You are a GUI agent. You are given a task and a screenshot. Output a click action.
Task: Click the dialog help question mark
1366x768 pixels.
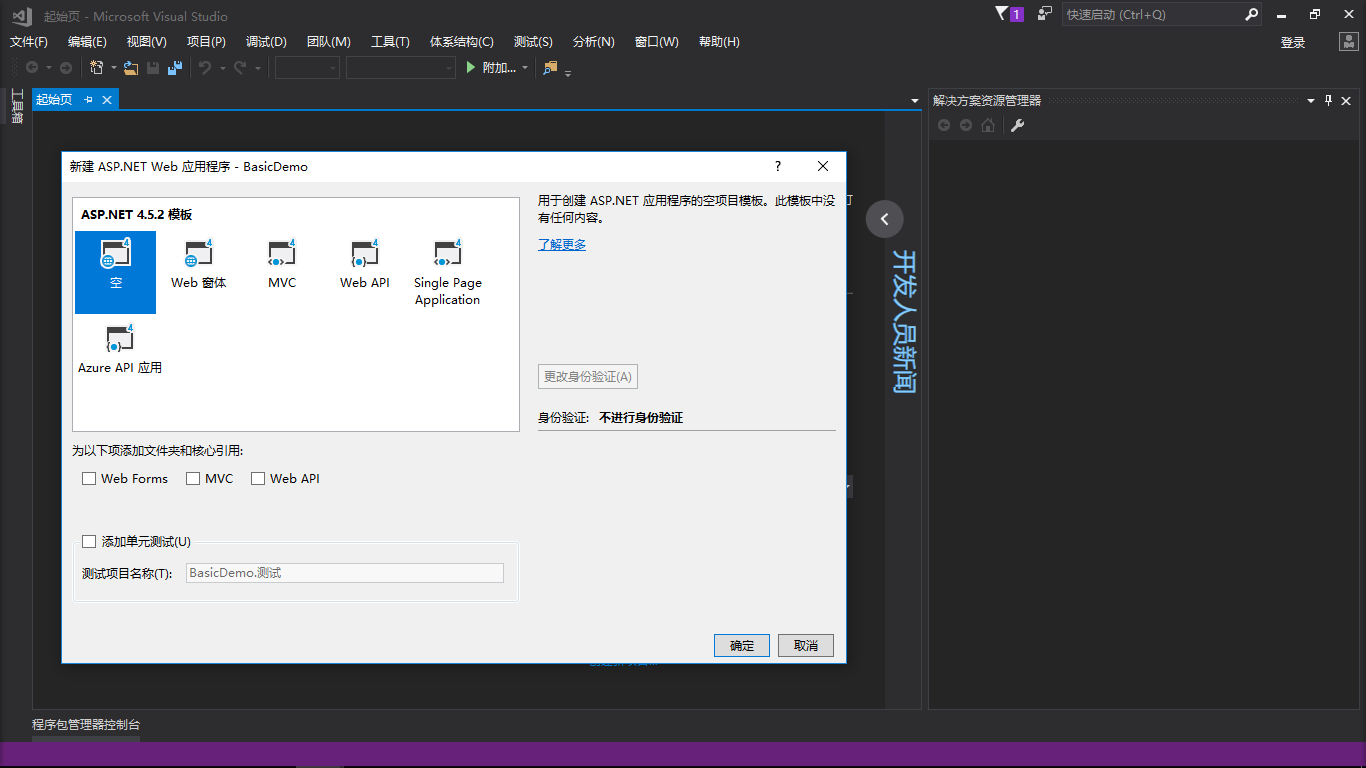[778, 166]
